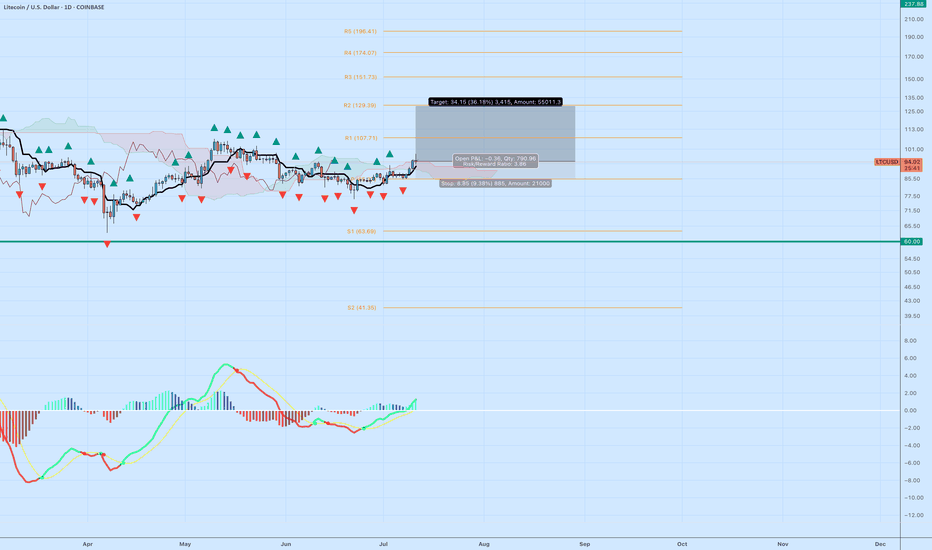Click the Target 34.15 (36.18%) label

point(495,102)
